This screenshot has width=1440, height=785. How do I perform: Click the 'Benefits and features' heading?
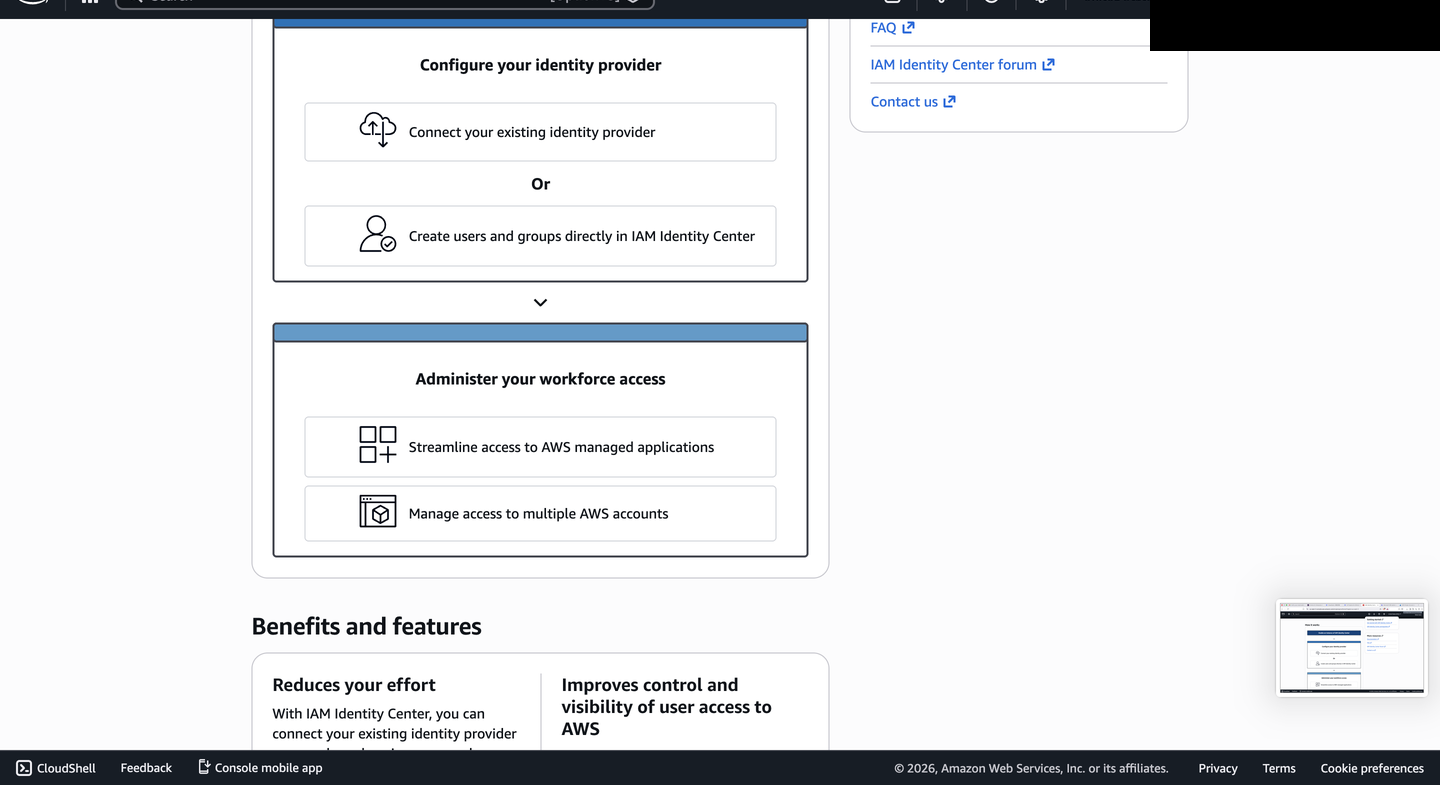point(366,626)
